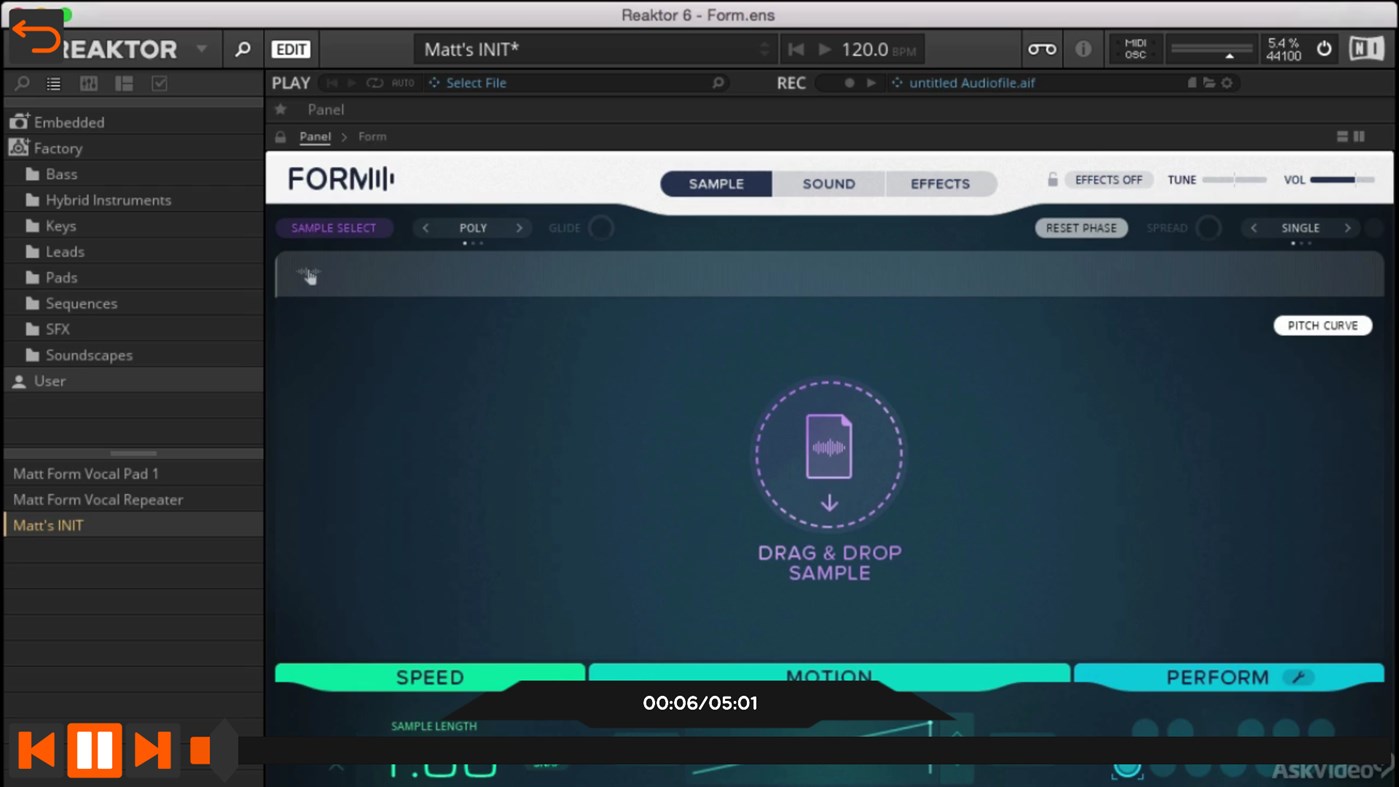Image resolution: width=1399 pixels, height=787 pixels.
Task: Toggle the EFFECTS OFF button
Action: tap(1108, 180)
